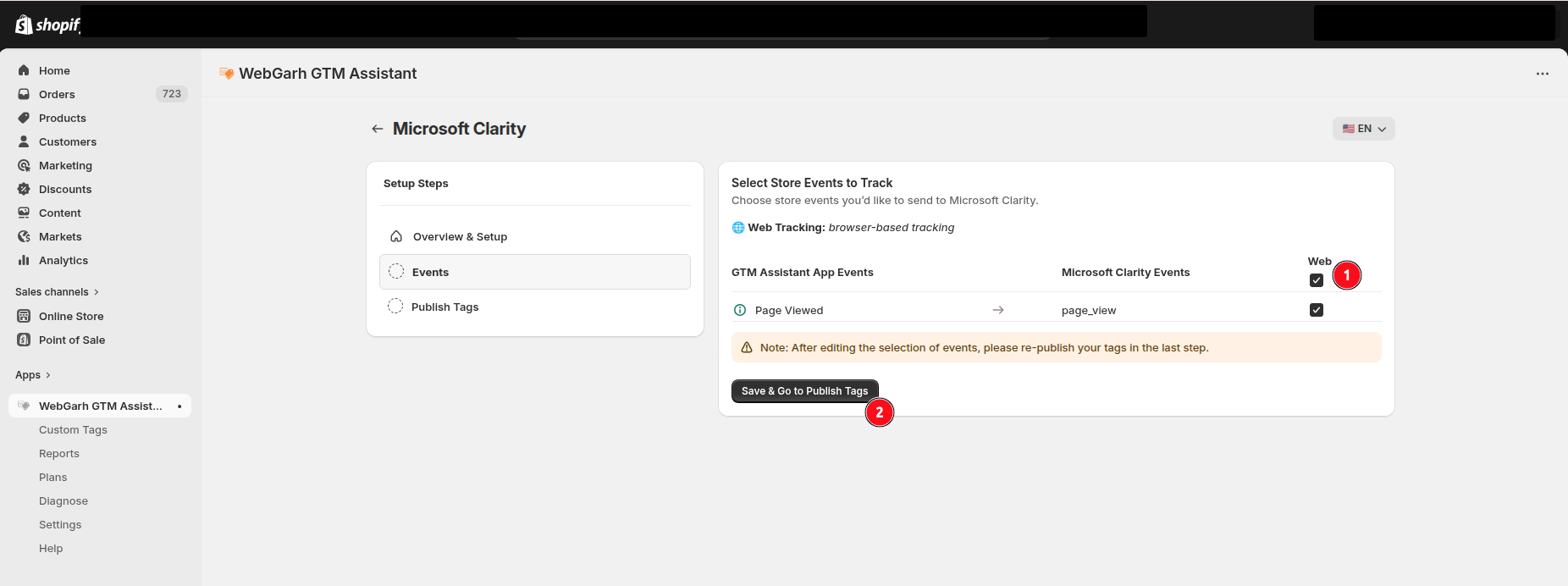Open the Online Store channel
This screenshot has width=1568, height=586.
tap(71, 316)
